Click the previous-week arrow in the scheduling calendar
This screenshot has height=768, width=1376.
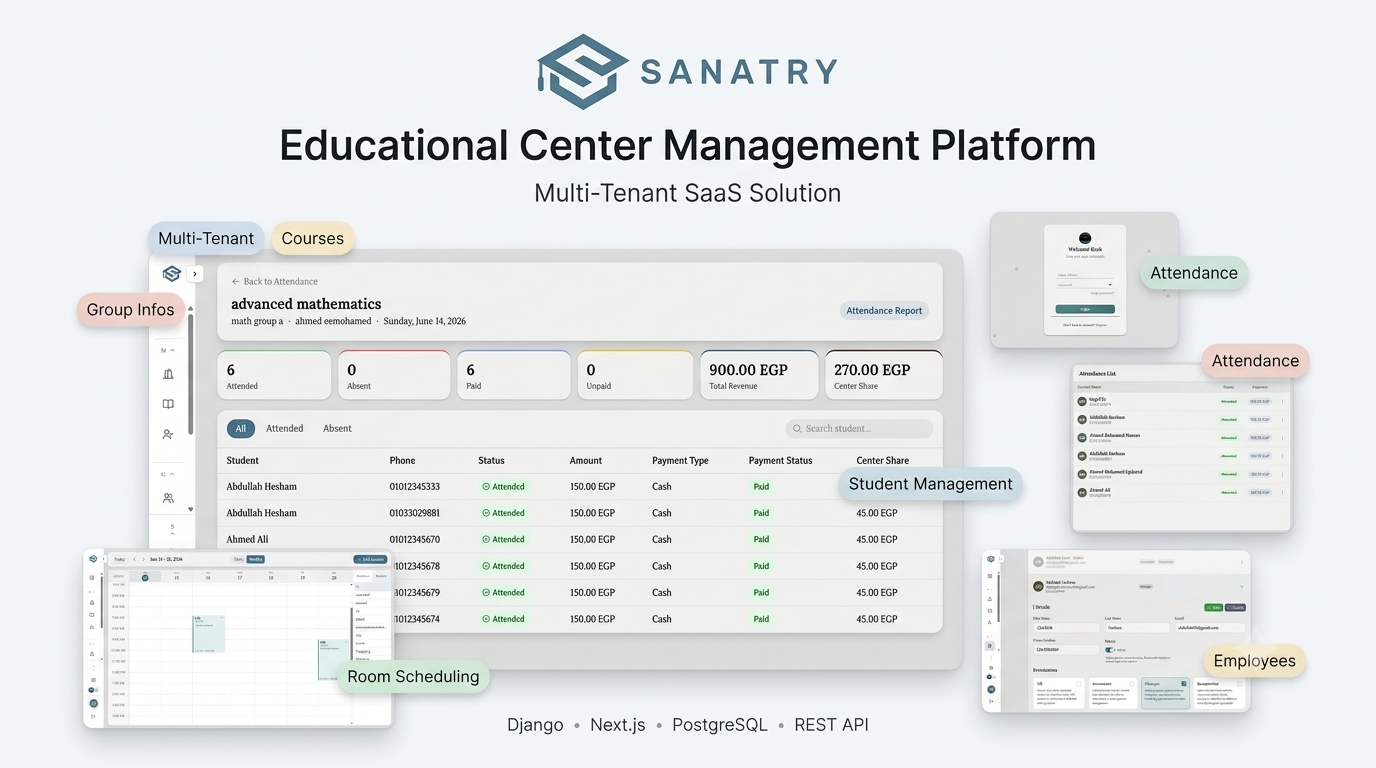[x=135, y=559]
